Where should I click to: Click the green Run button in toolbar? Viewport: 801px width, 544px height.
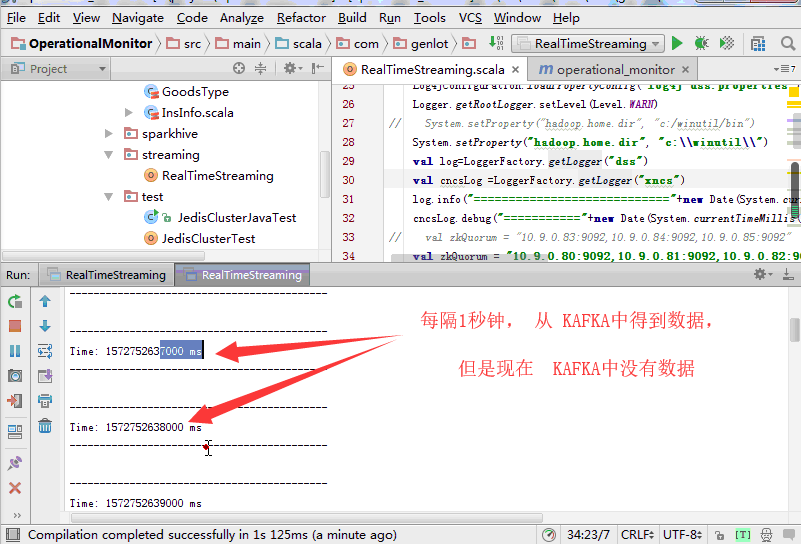point(677,43)
